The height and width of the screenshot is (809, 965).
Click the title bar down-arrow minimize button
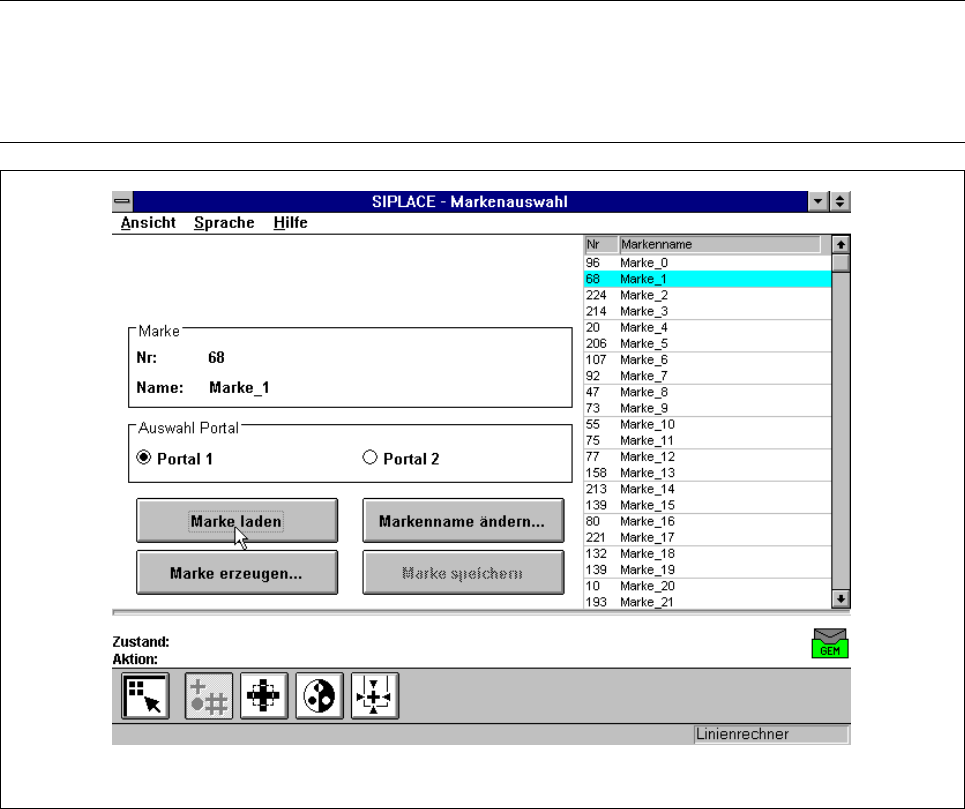pyautogui.click(x=818, y=201)
